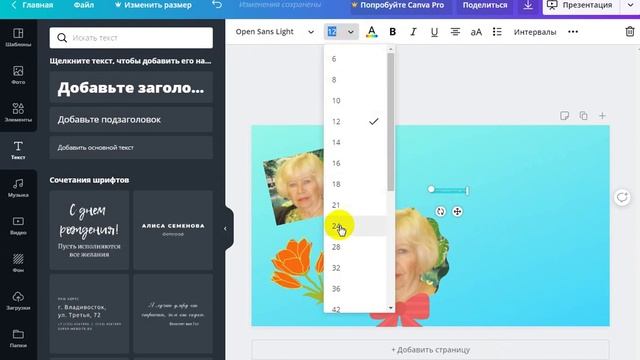Image resolution: width=640 pixels, height=360 pixels.
Task: Open the Video sidebar tab
Action: [18, 225]
